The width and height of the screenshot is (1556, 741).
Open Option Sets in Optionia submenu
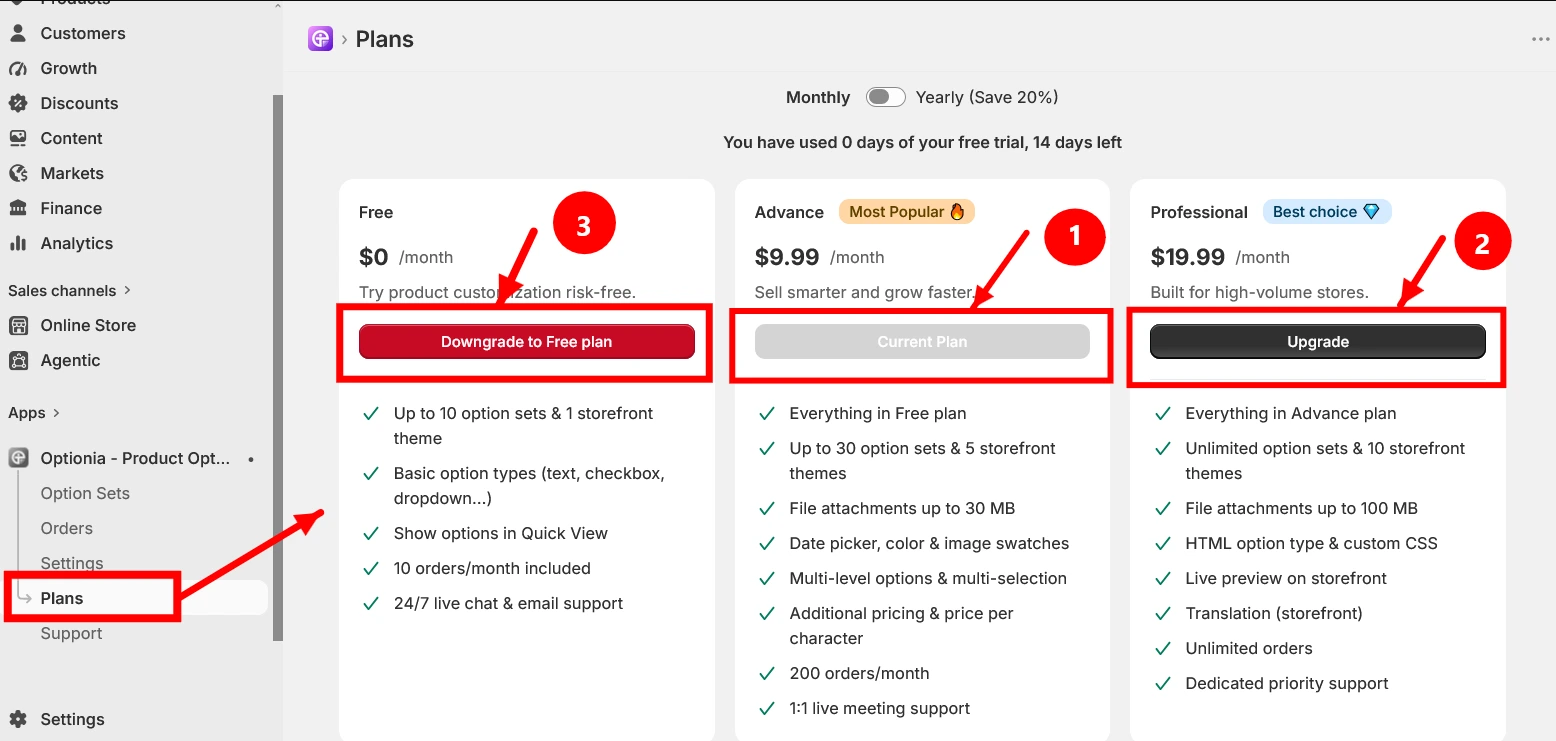pos(85,493)
